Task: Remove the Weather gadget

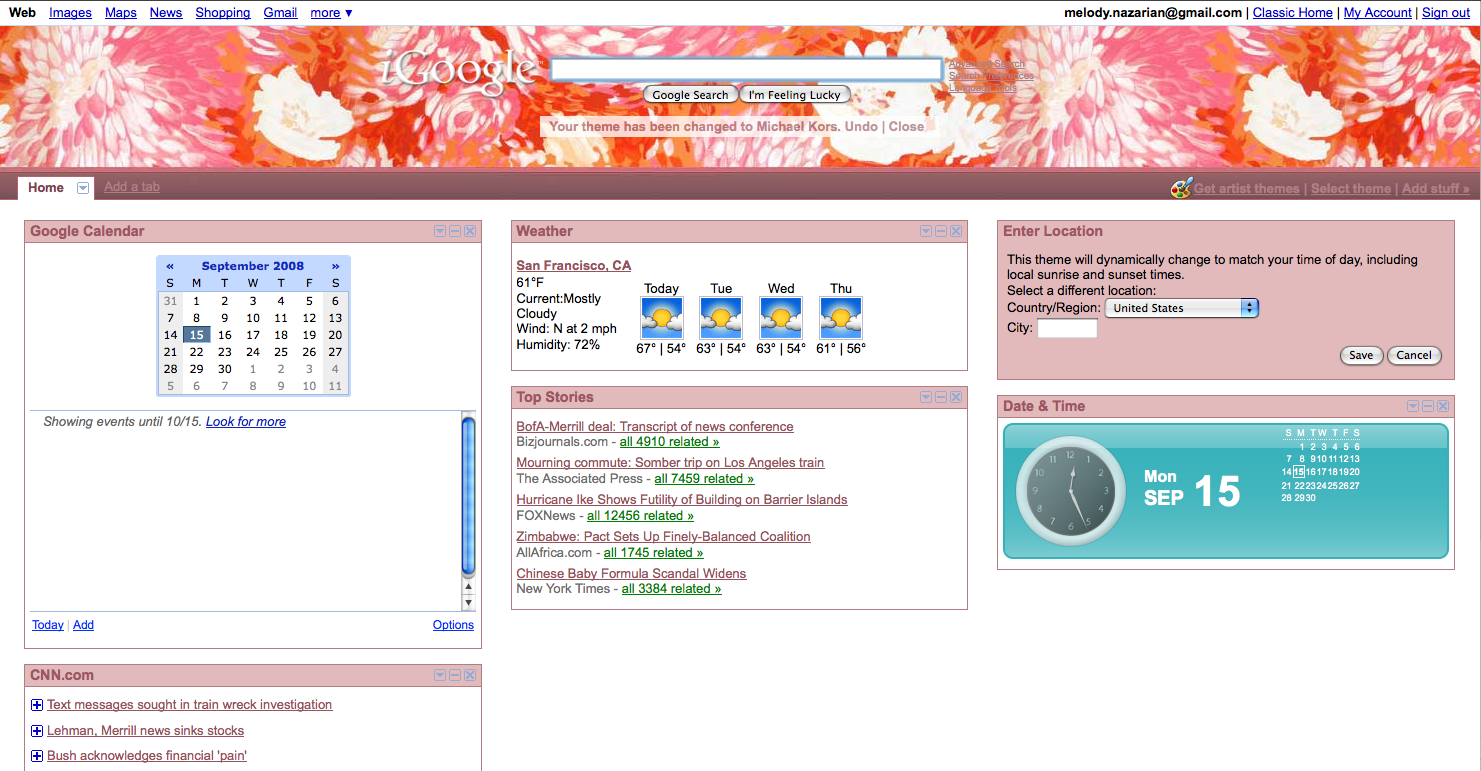Action: (956, 231)
